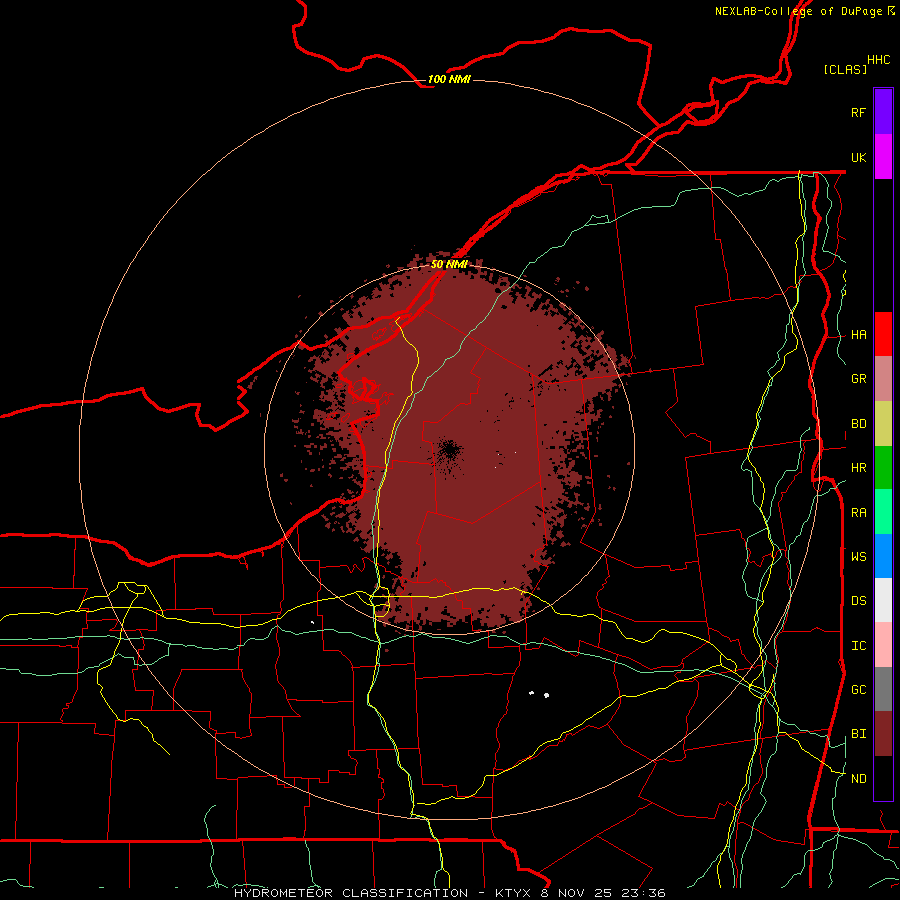
Task: Click the GC gray legend swatch
Action: [883, 689]
